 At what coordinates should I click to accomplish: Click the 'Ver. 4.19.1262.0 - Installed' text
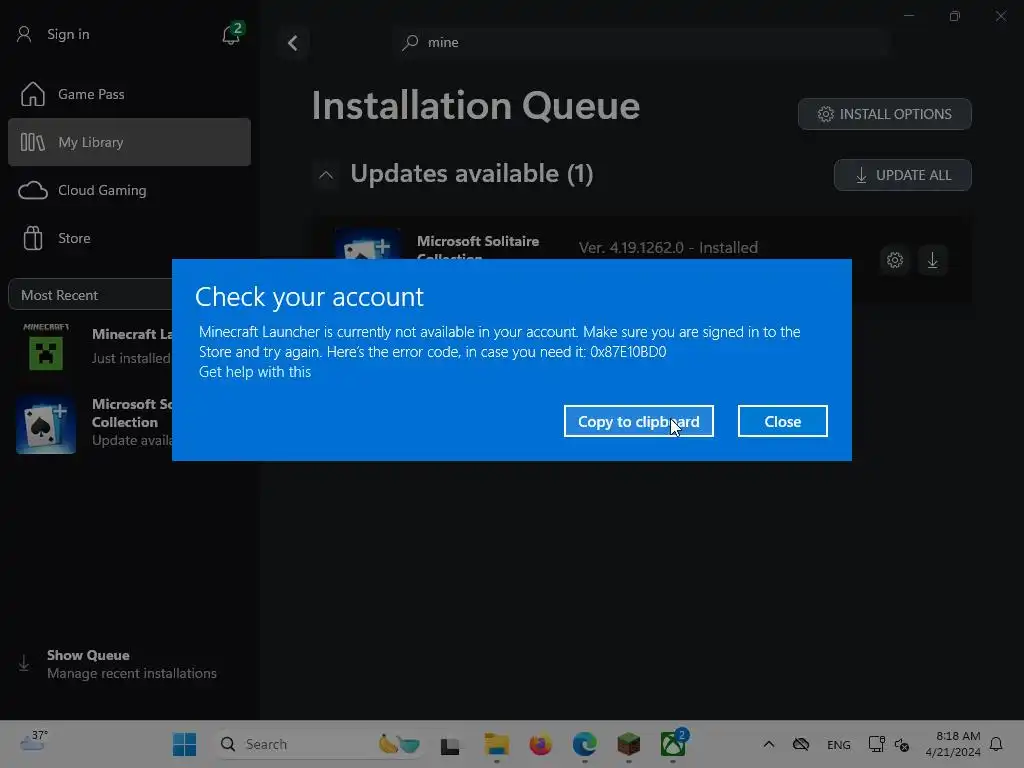tap(668, 248)
